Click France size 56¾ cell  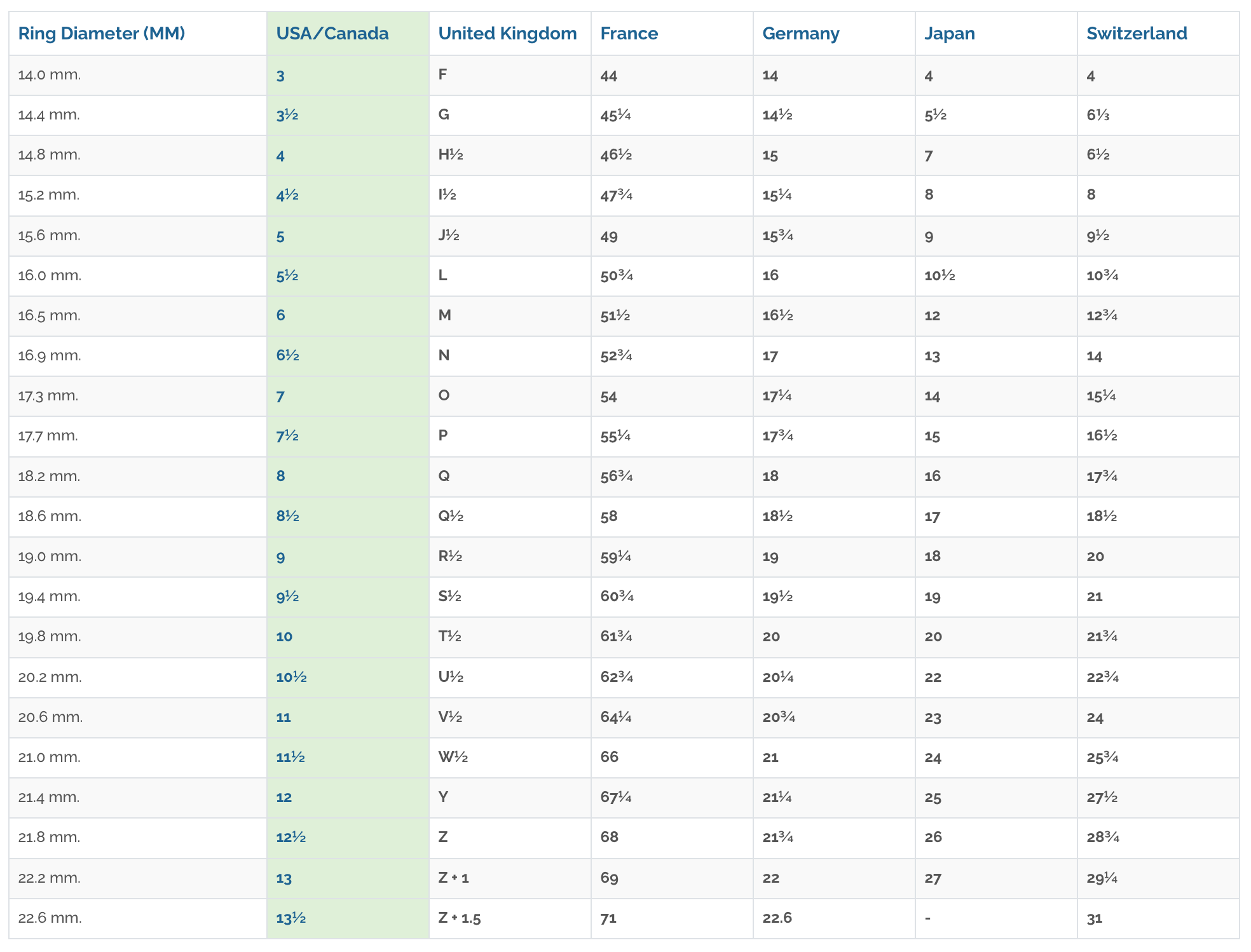672,477
